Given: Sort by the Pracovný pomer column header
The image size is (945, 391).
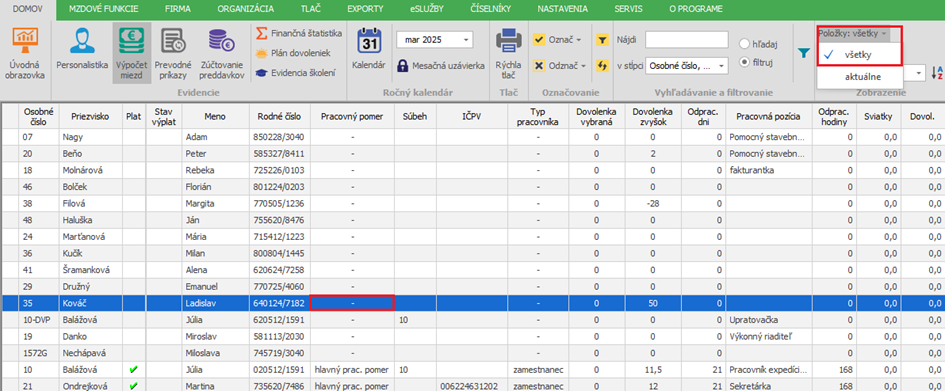Looking at the screenshot, I should [352, 116].
